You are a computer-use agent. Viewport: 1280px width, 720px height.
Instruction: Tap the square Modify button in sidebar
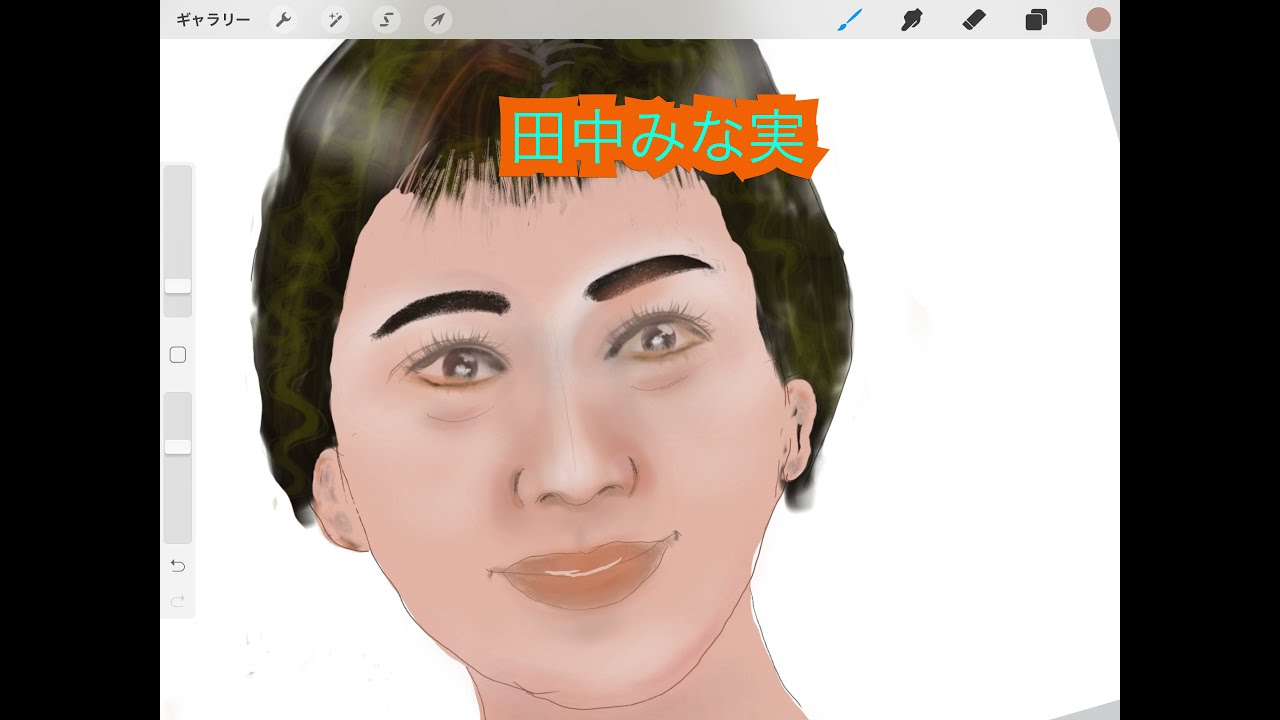(x=178, y=355)
